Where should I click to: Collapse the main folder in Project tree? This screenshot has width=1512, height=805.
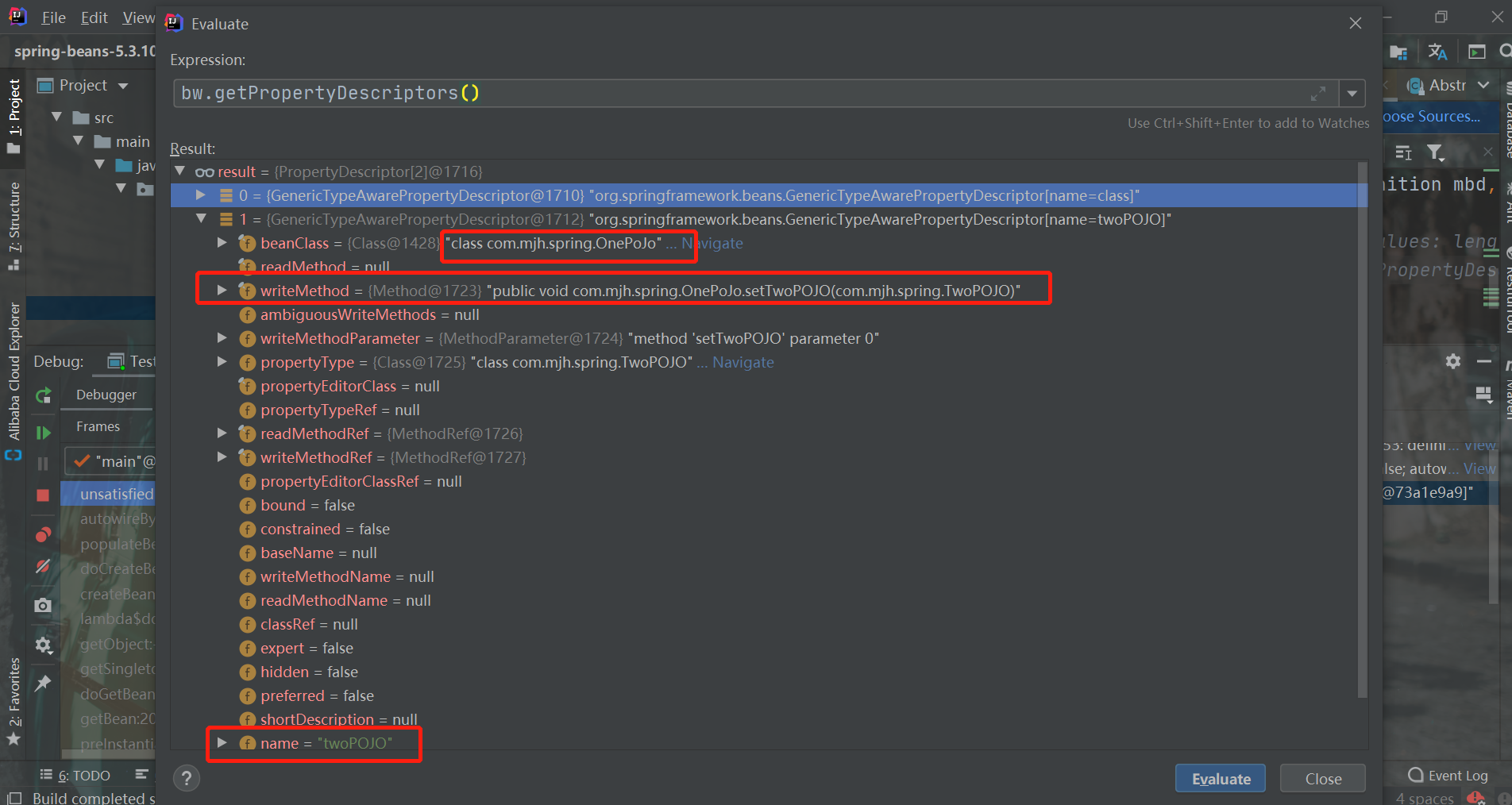tap(78, 141)
